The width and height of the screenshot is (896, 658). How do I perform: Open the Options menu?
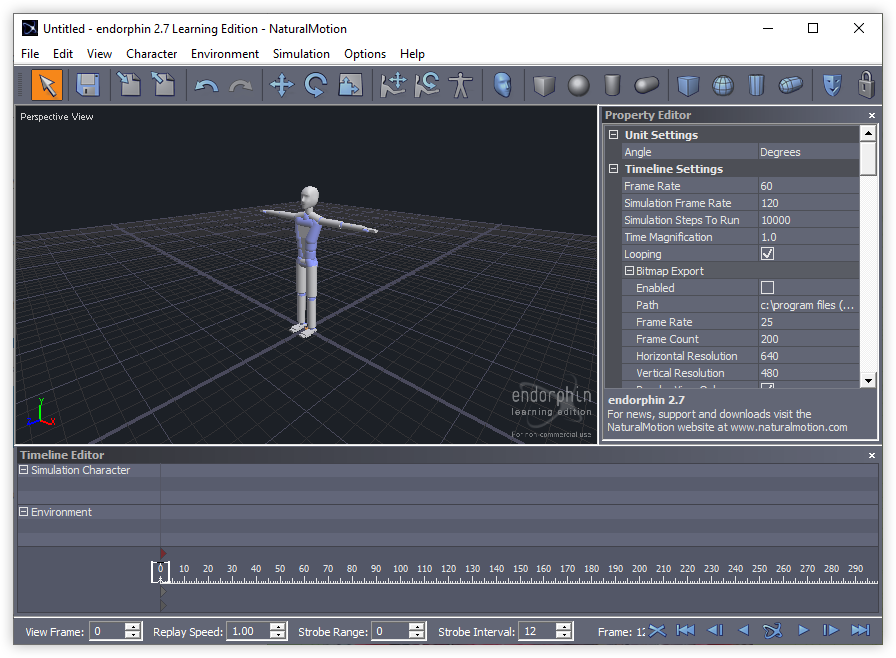click(x=365, y=54)
